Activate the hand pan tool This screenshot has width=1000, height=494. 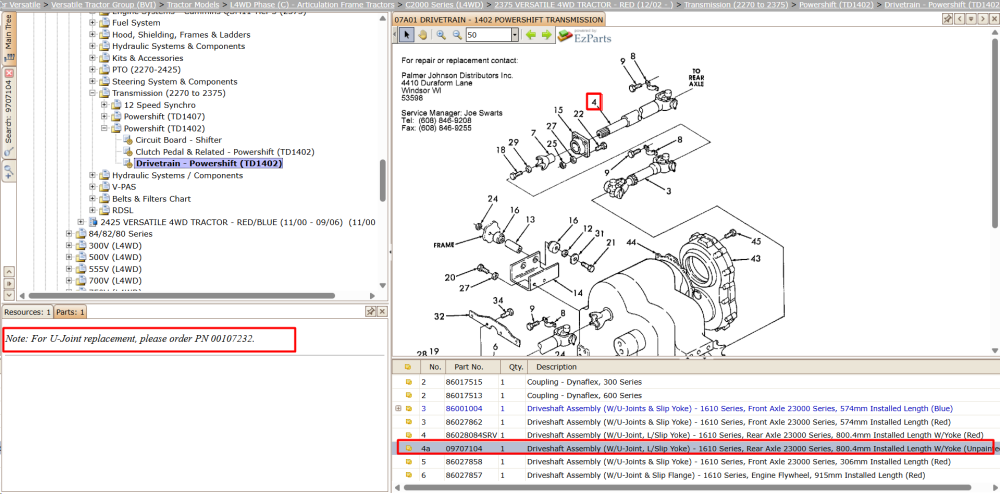pyautogui.click(x=422, y=35)
